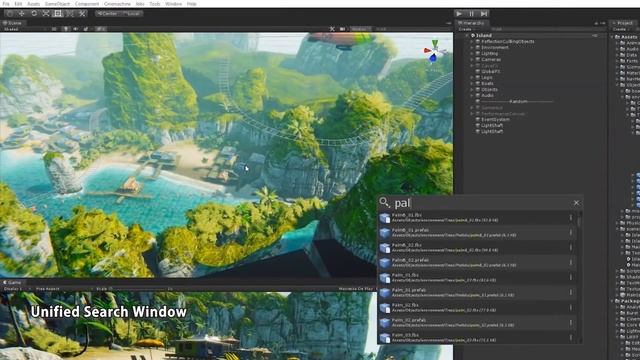Toggle scene lighting in Scene view toolbar
This screenshot has height=360, width=640.
coord(66,29)
